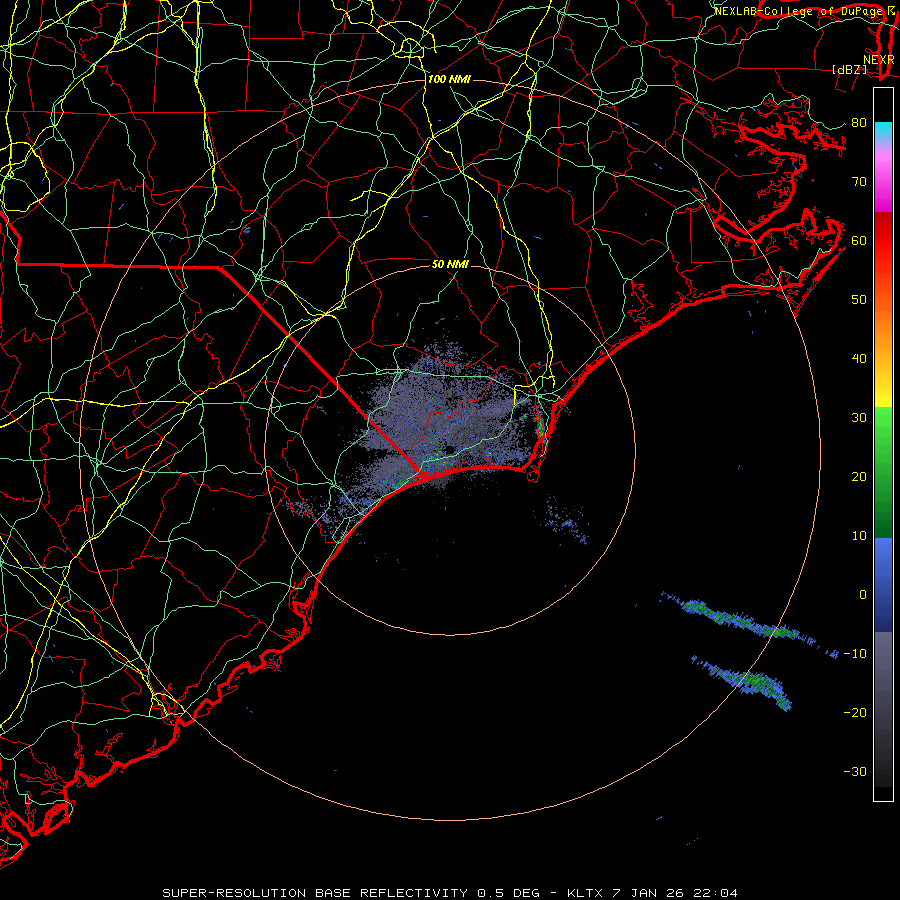The width and height of the screenshot is (900, 900).
Task: Click the 40 value on the dBZ scale
Action: [859, 358]
